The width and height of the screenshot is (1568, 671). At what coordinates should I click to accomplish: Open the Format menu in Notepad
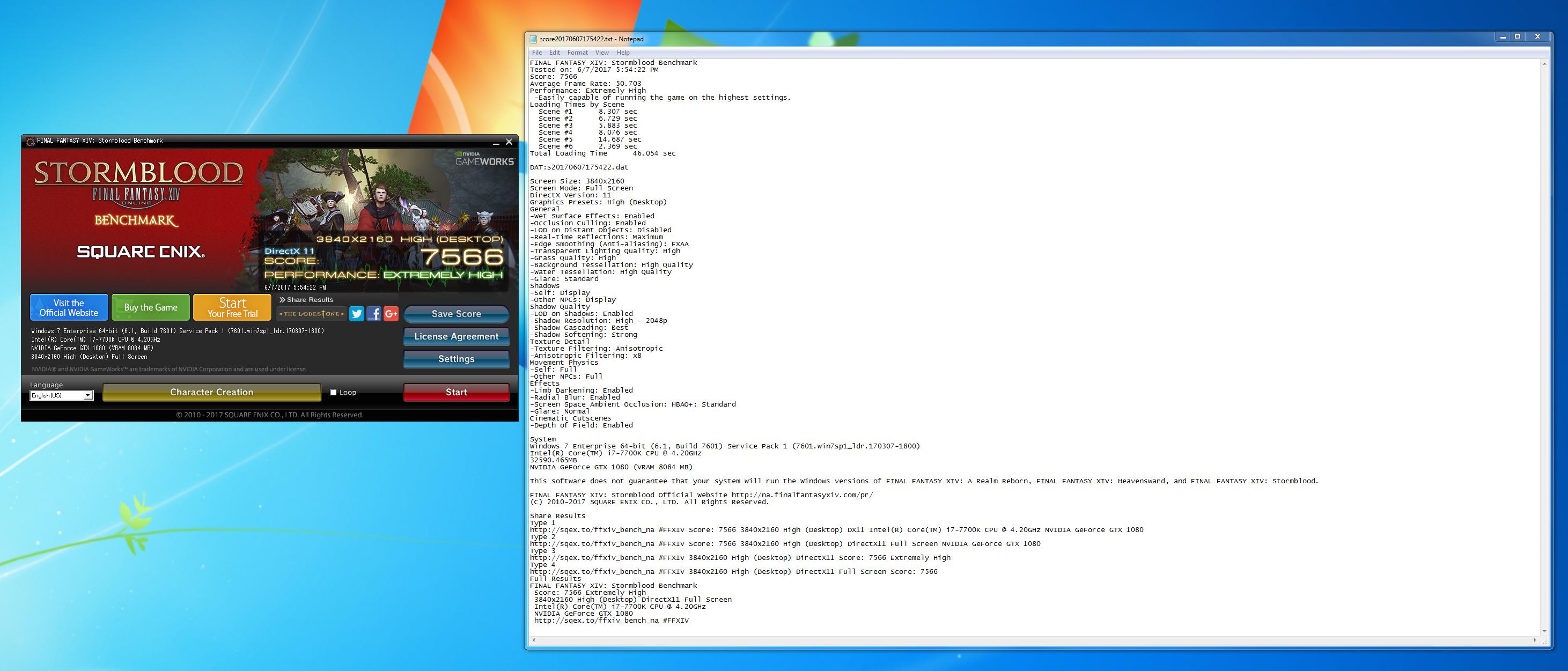click(x=577, y=53)
